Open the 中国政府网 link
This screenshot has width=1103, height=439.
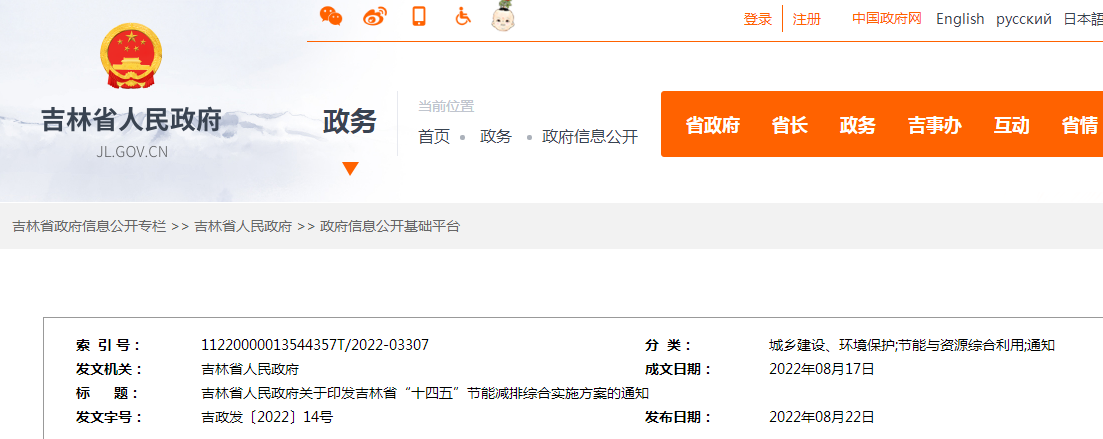tap(887, 18)
